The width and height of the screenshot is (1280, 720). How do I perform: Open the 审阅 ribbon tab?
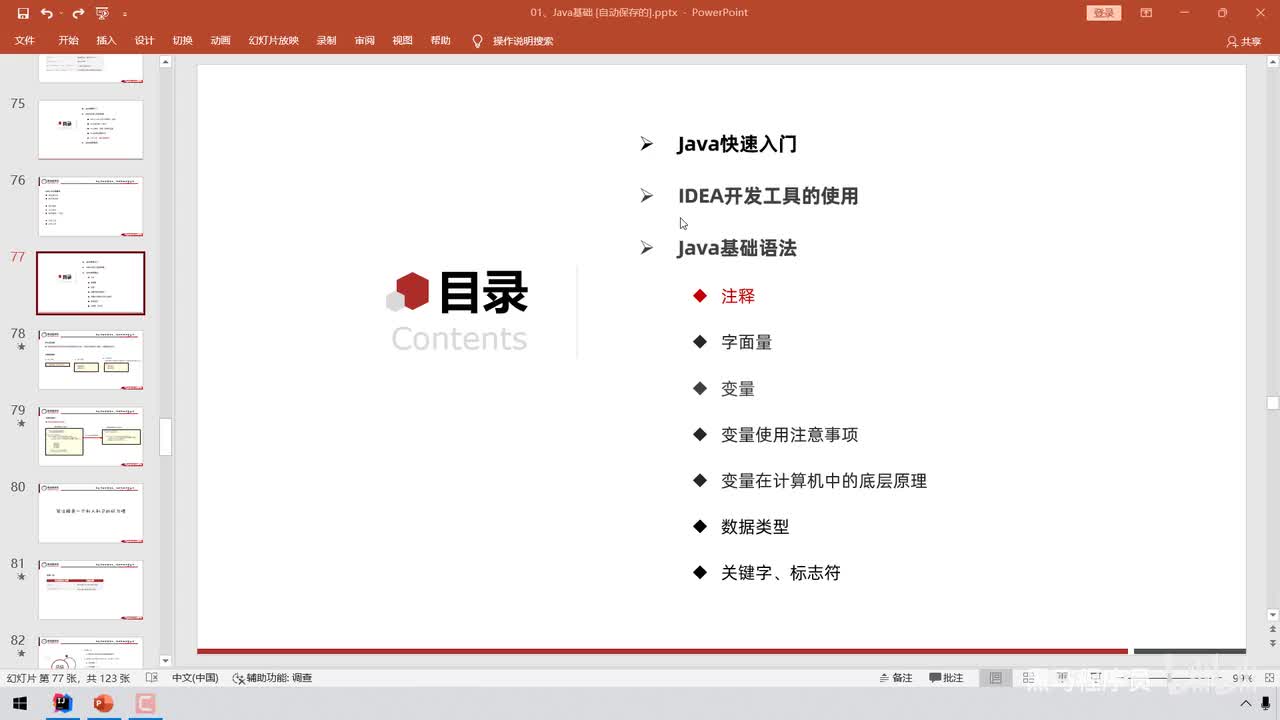click(x=364, y=41)
